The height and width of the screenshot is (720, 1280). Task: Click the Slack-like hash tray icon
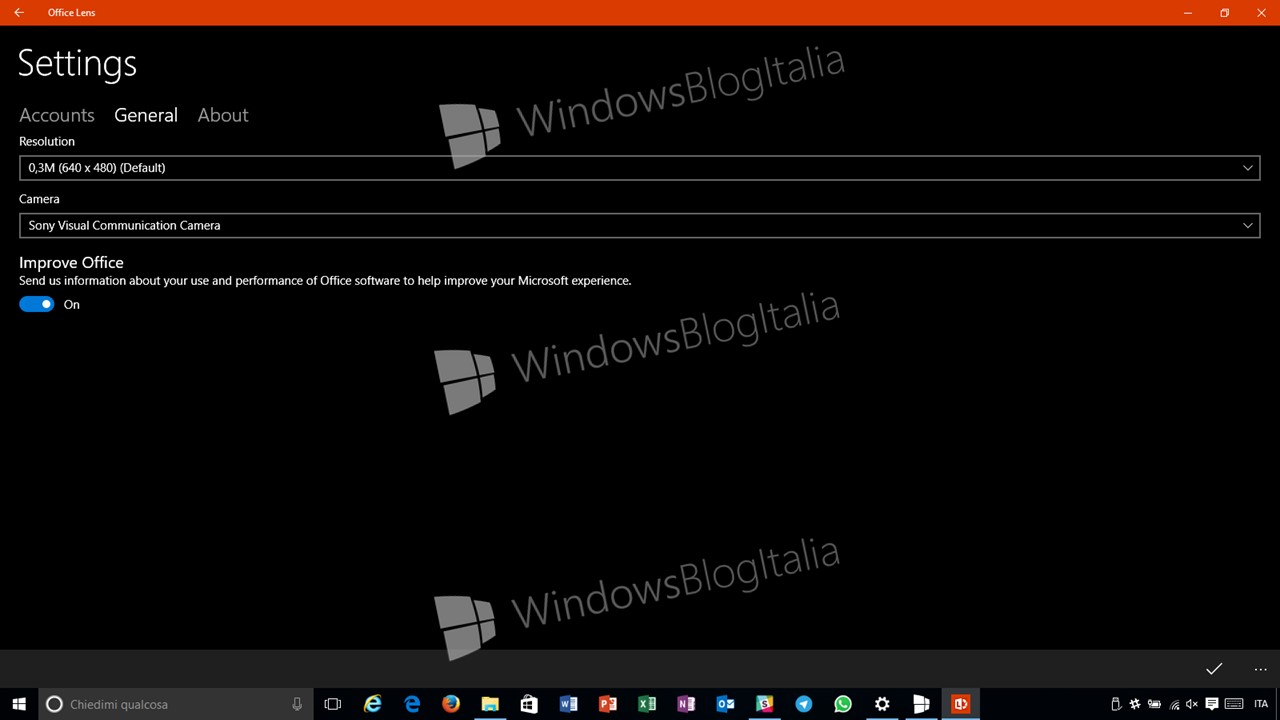click(1135, 704)
